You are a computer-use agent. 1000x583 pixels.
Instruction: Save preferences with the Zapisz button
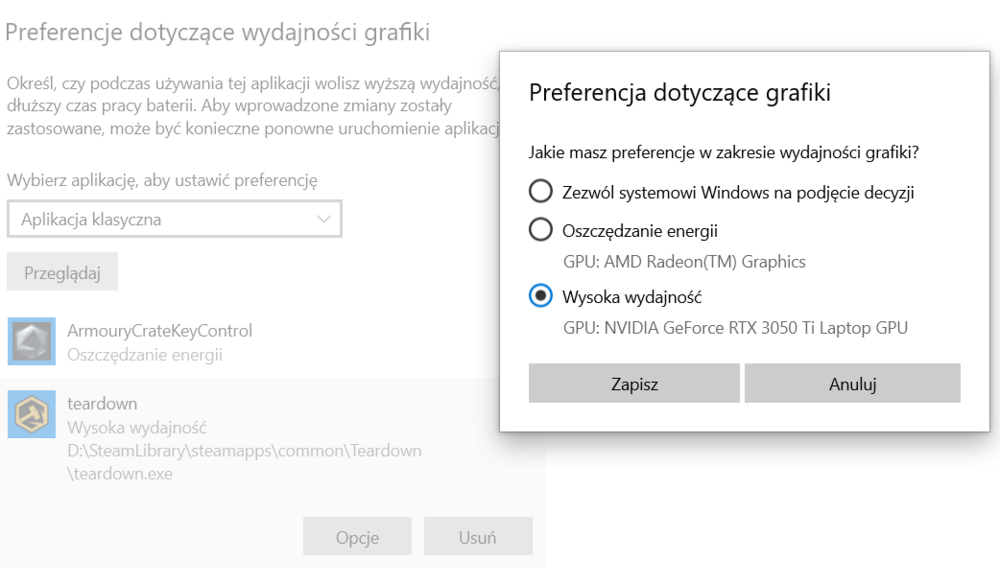[x=633, y=383]
